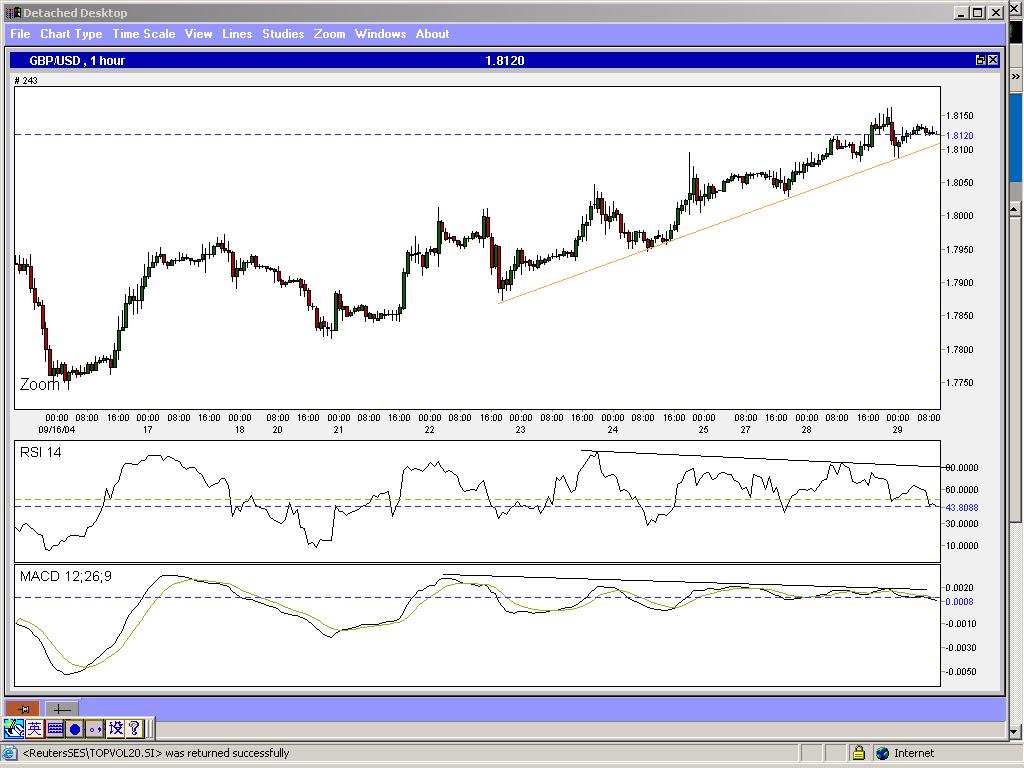Viewport: 1024px width, 768px height.
Task: Click the Internet zone globe icon
Action: point(882,753)
